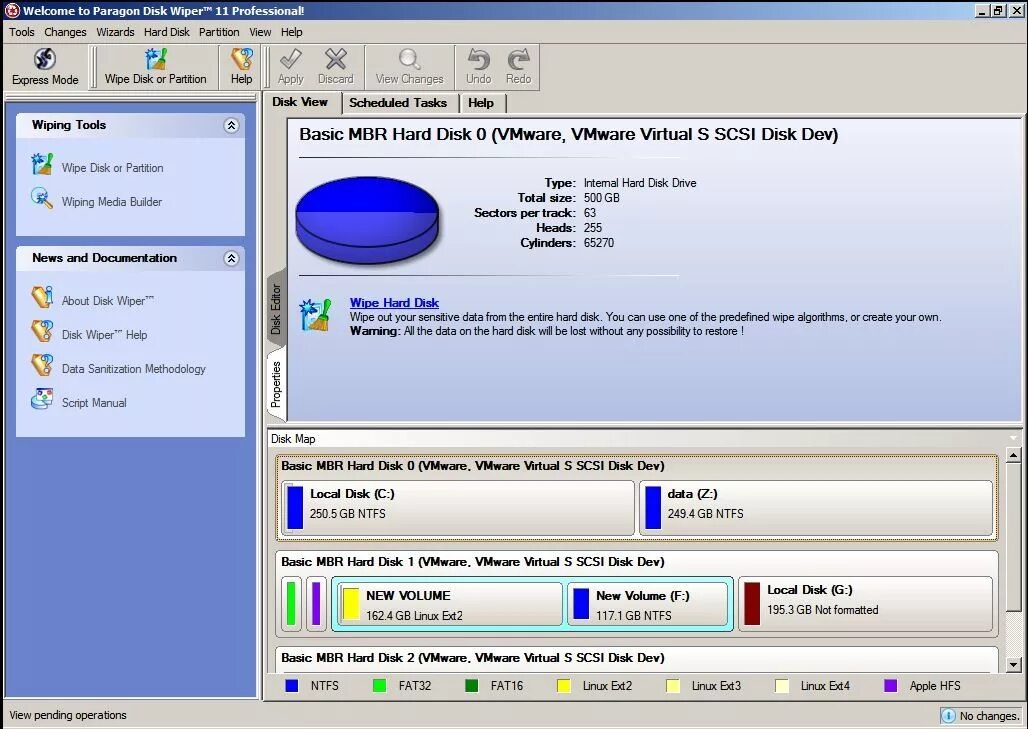Viewport: 1028px width, 729px height.
Task: Click the Paragon app title bar icon
Action: coord(12,10)
